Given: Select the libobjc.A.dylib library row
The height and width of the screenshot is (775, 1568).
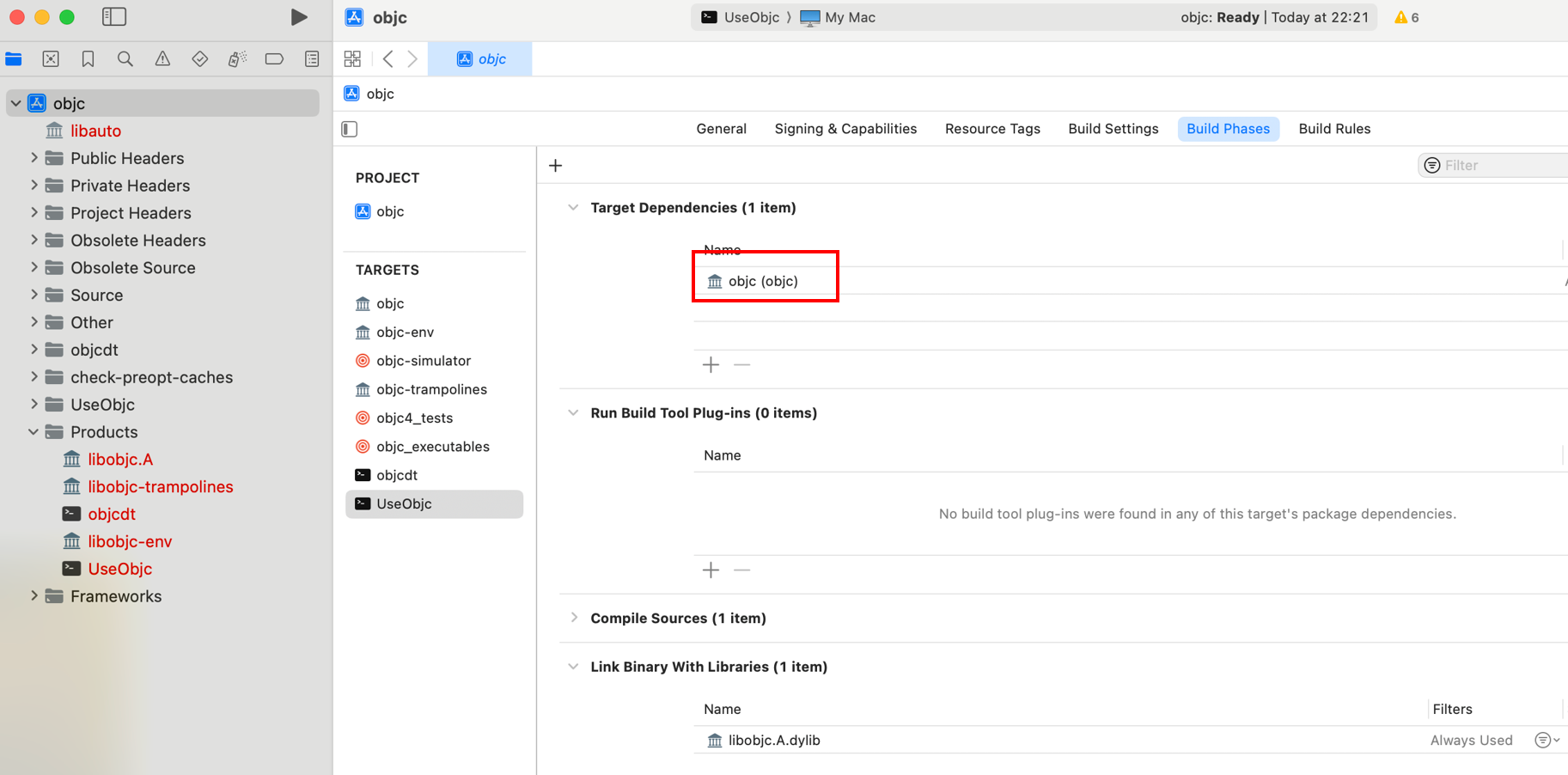Looking at the screenshot, I should pyautogui.click(x=1131, y=741).
